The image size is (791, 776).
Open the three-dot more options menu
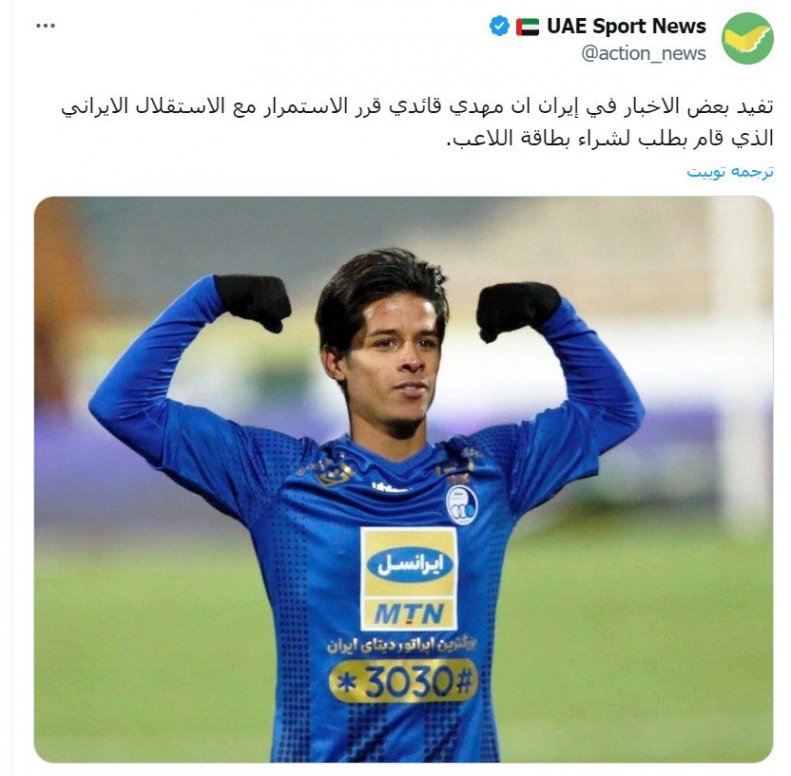point(45,26)
